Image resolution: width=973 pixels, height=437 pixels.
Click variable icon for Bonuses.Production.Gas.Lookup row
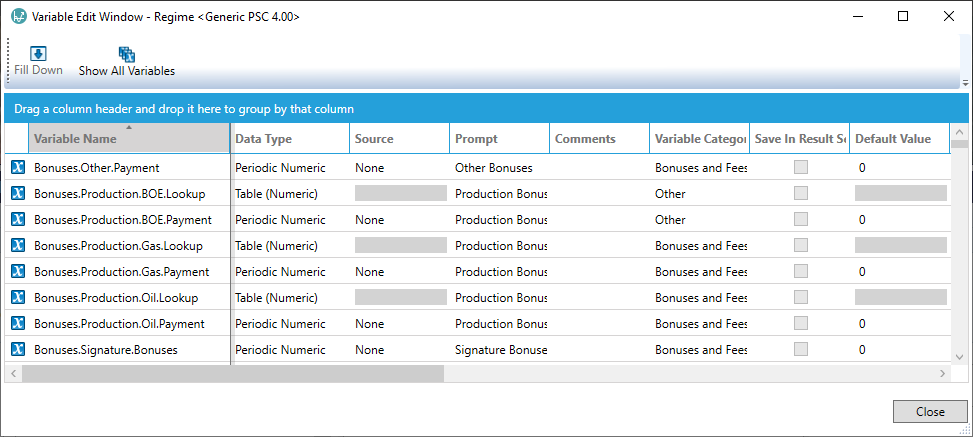(18, 246)
